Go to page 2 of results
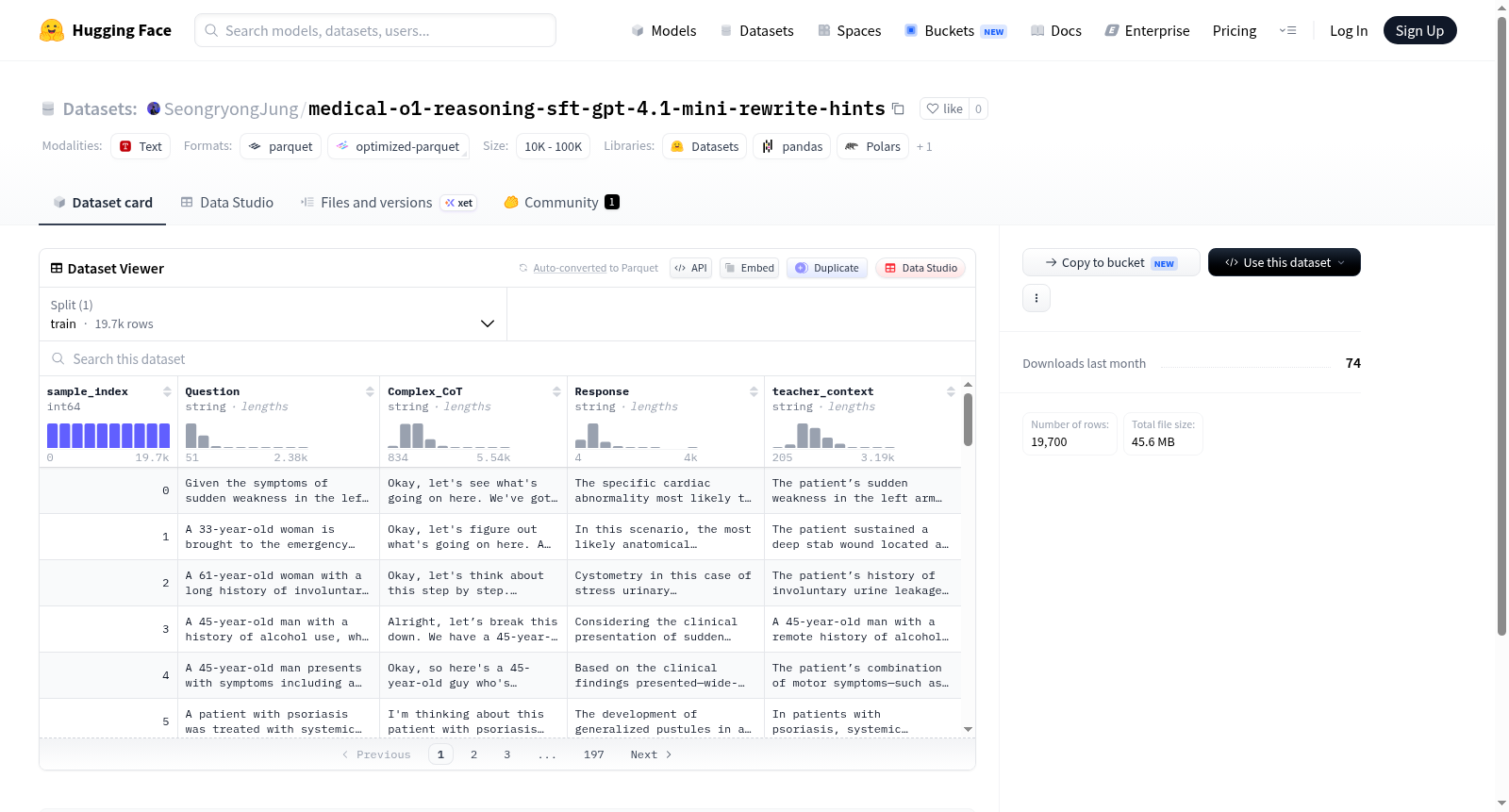The image size is (1509, 812). [x=473, y=754]
